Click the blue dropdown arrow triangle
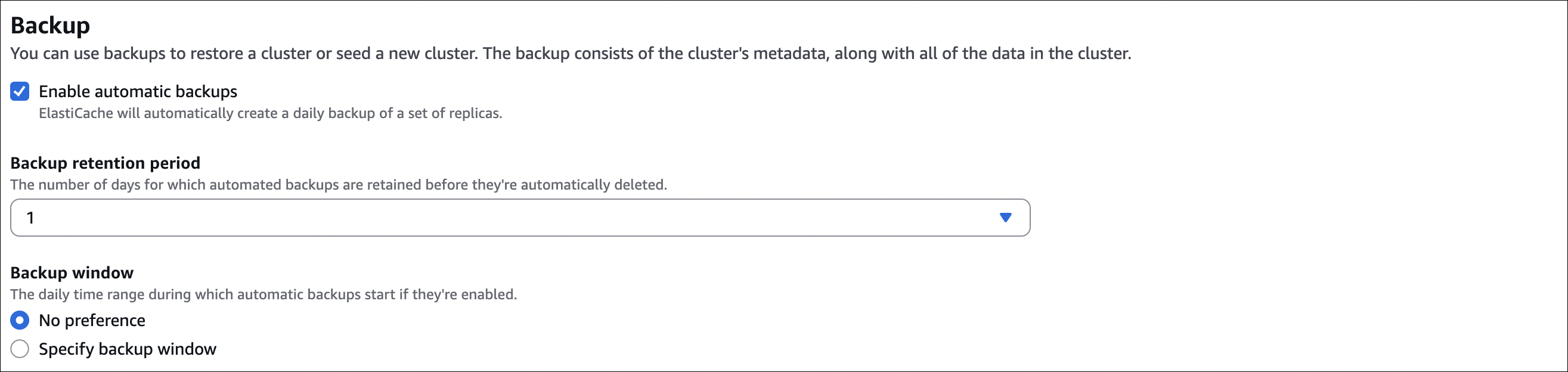The width and height of the screenshot is (1568, 372). pyautogui.click(x=1006, y=218)
